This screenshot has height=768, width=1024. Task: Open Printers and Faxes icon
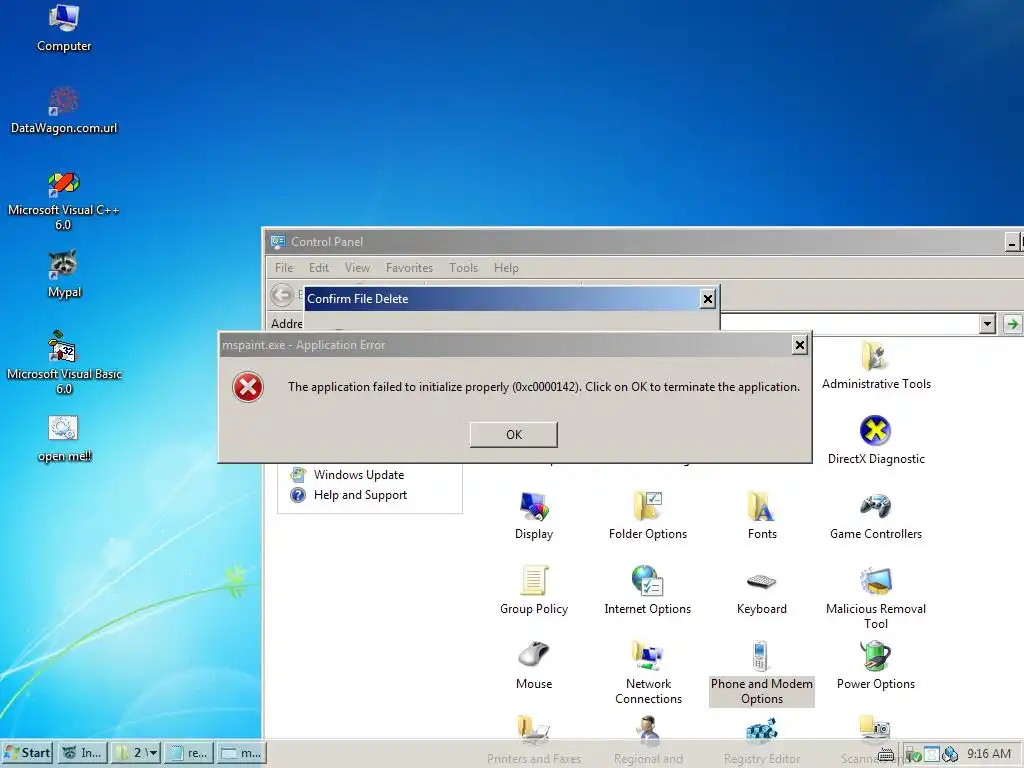point(534,740)
